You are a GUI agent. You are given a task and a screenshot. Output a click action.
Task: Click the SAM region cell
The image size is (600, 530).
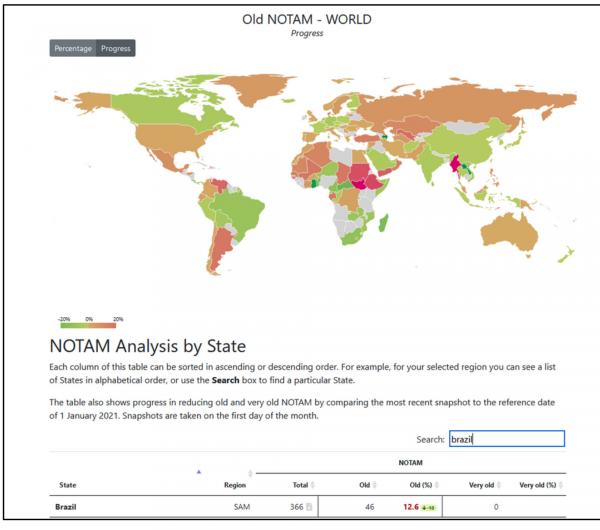tap(242, 507)
